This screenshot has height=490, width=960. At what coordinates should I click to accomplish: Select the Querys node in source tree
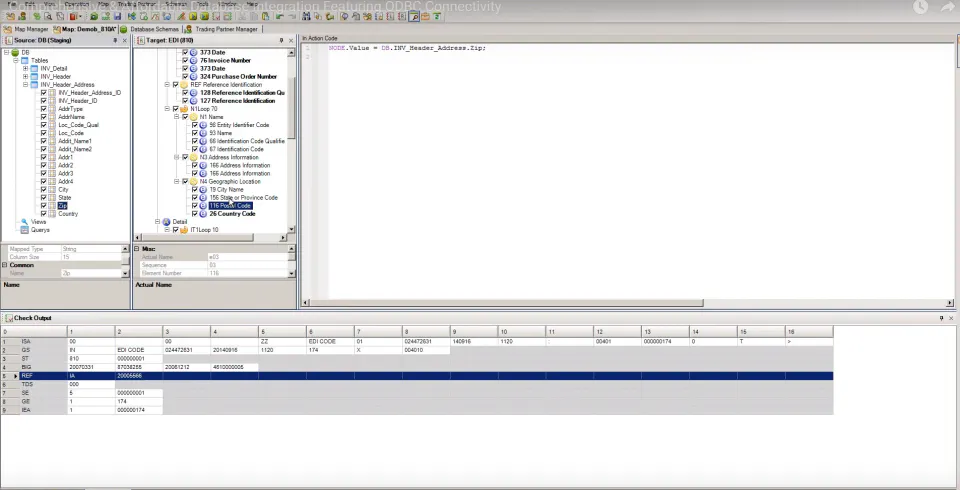[40, 230]
